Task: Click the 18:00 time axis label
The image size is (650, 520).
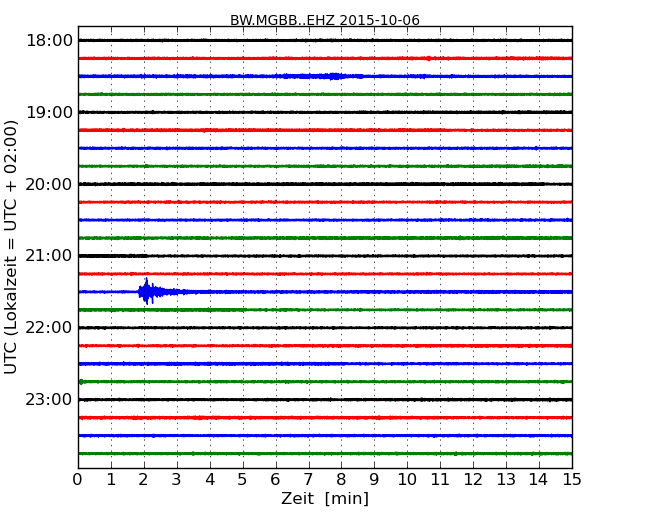Action: click(49, 41)
